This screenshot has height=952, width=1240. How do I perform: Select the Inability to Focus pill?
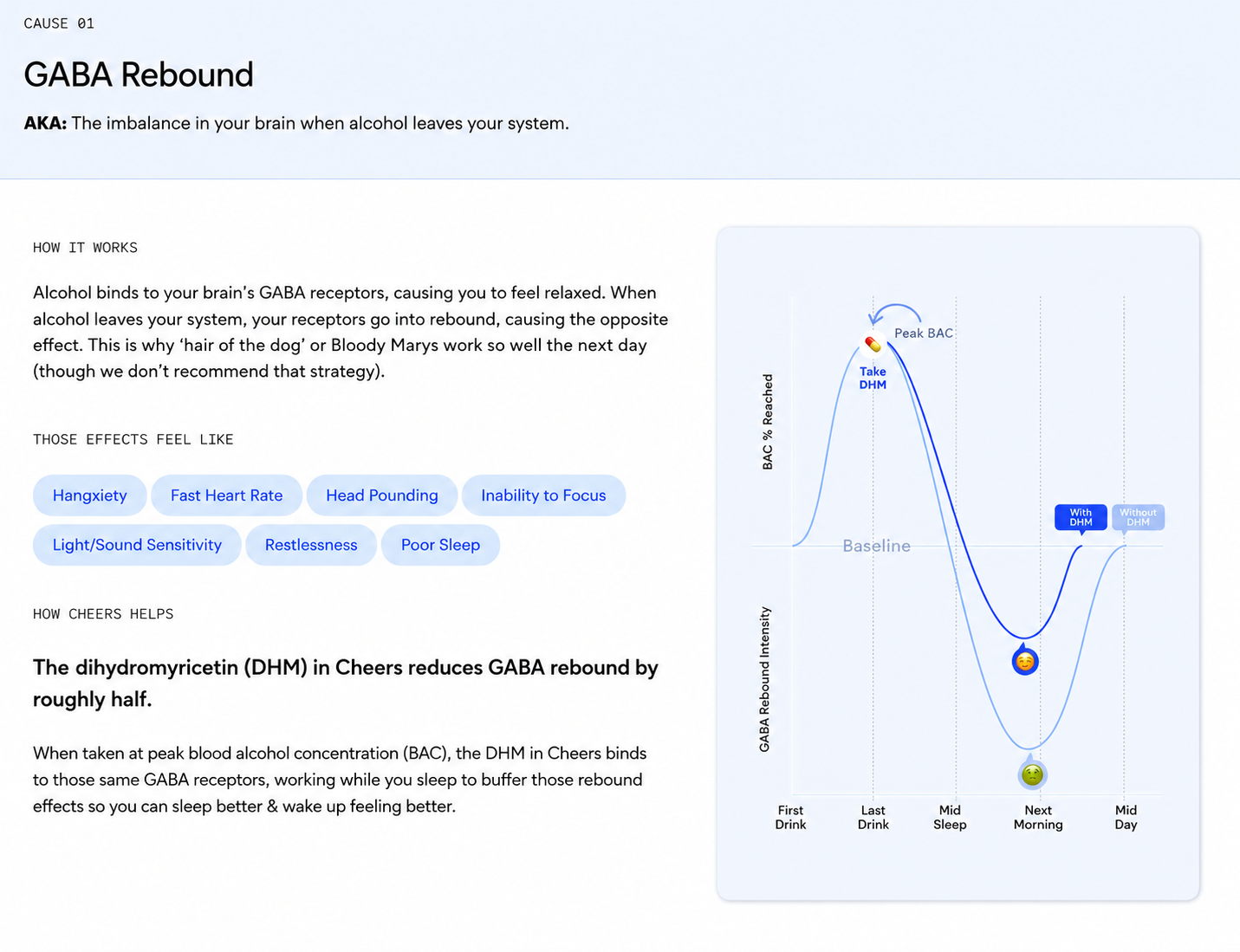point(544,495)
